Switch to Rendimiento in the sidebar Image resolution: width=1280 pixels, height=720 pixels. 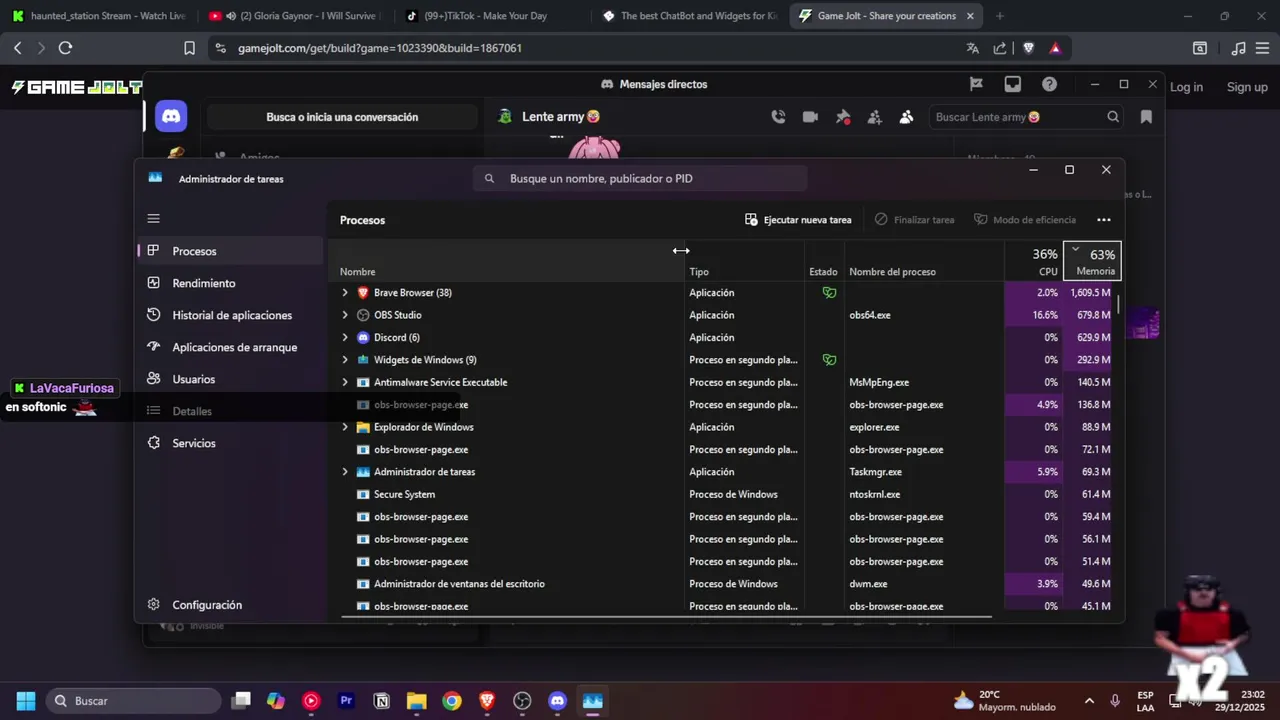(231, 283)
